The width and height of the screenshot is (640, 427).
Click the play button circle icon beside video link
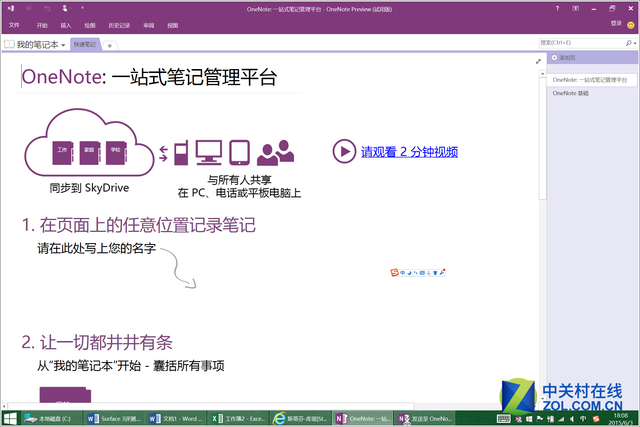coord(344,151)
